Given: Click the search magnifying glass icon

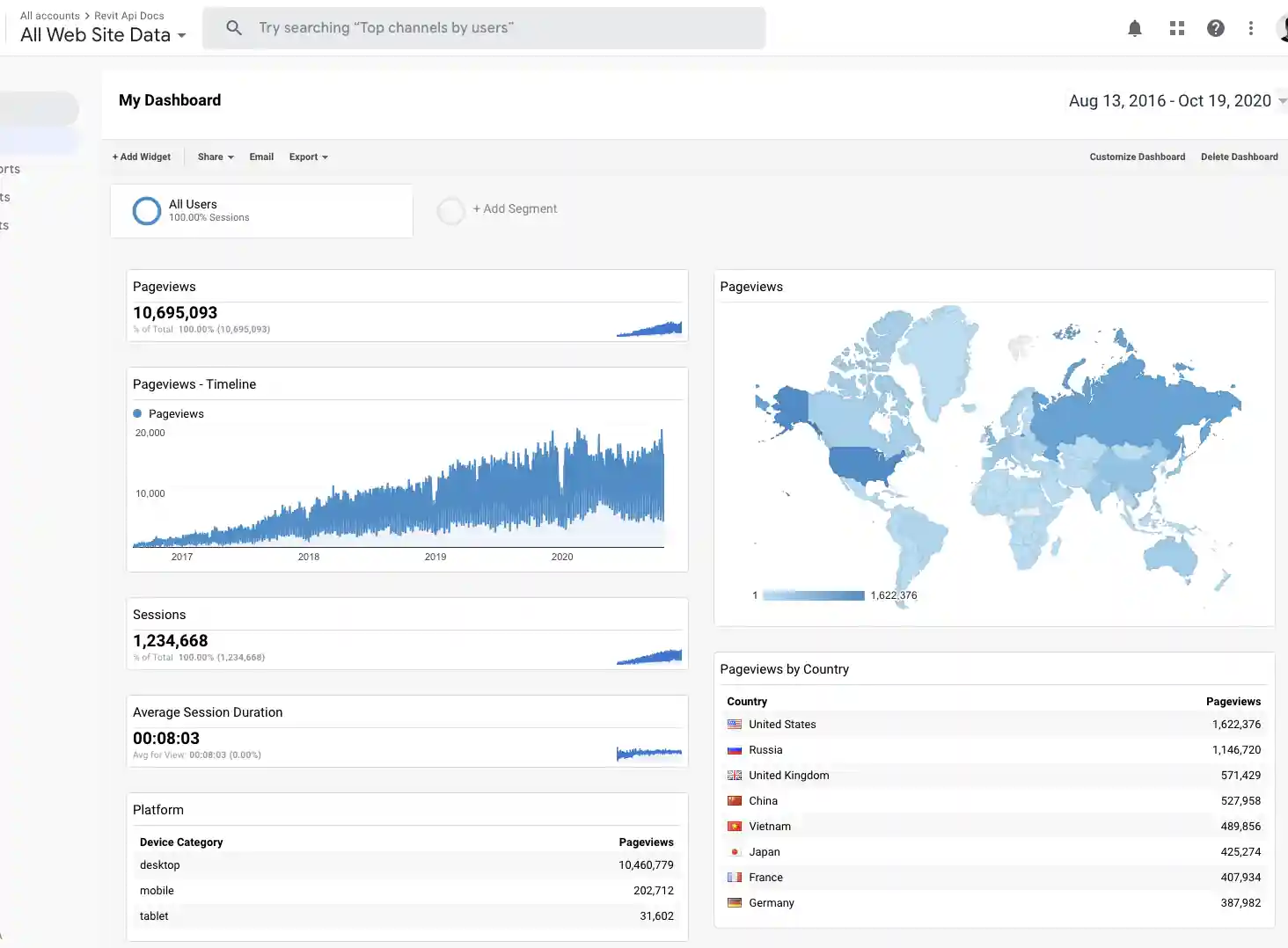Looking at the screenshot, I should [x=233, y=27].
